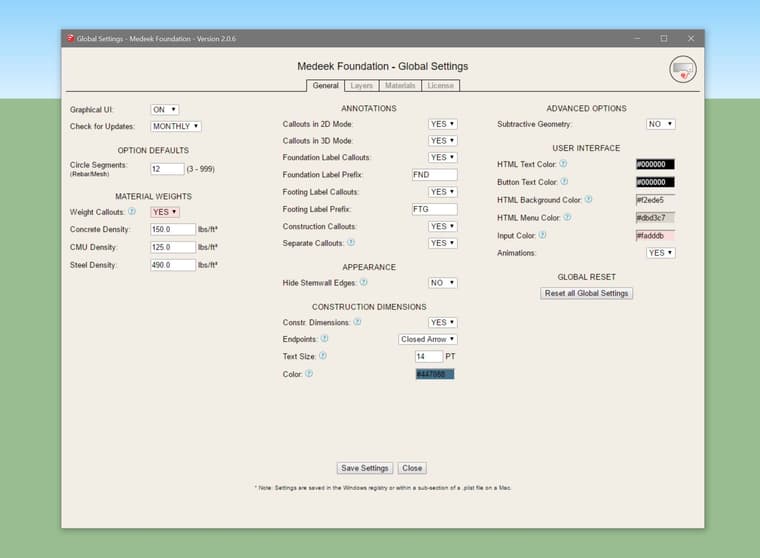
Task: Toggle the Hide Stemwall Edges dropdown
Action: [x=442, y=283]
